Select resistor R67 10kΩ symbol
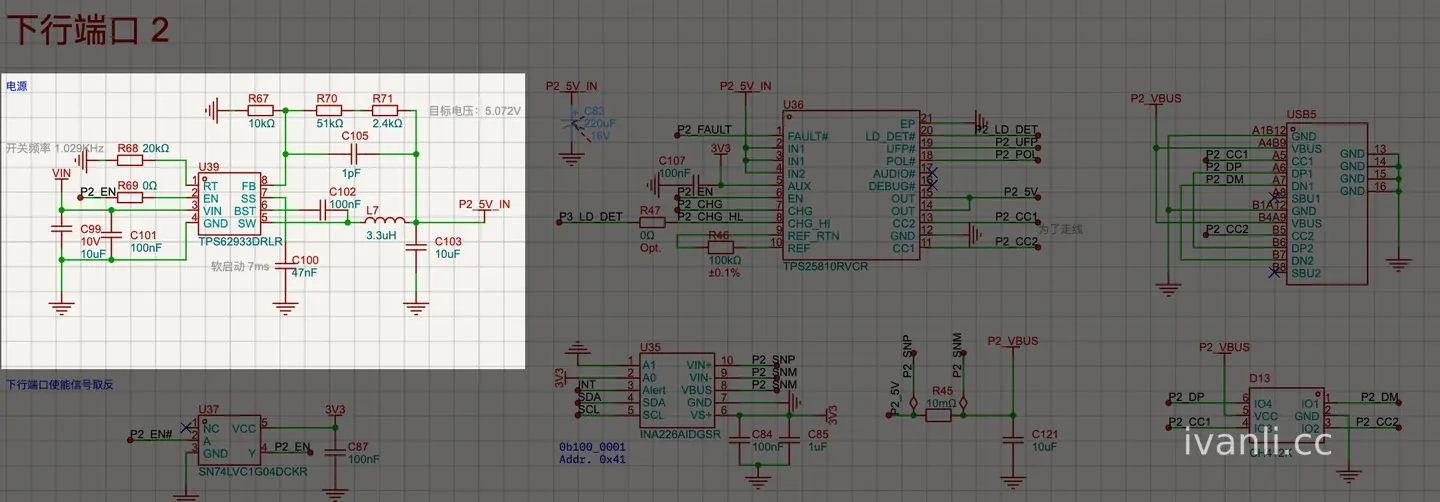Screen dimensions: 1440x502 tap(260, 109)
